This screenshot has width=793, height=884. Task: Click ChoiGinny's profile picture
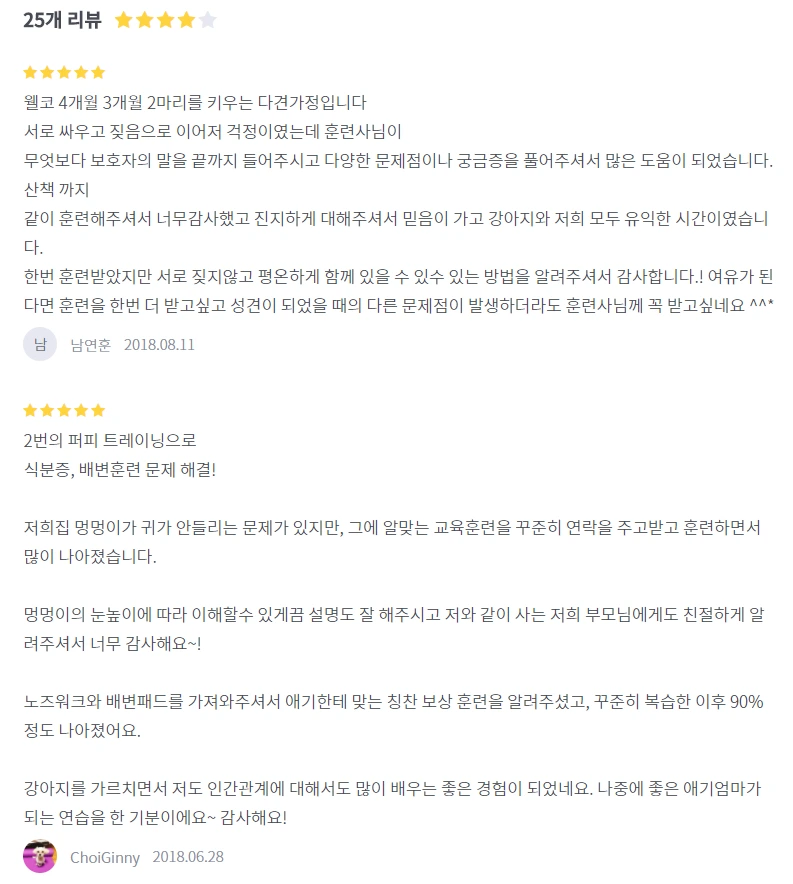pos(39,856)
